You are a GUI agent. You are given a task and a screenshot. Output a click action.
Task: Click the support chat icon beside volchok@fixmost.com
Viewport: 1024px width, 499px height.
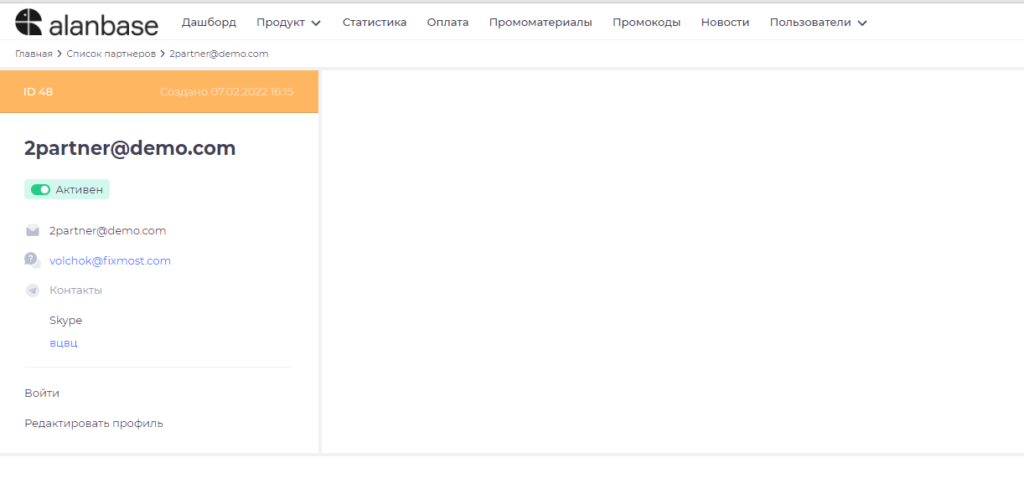click(x=33, y=261)
